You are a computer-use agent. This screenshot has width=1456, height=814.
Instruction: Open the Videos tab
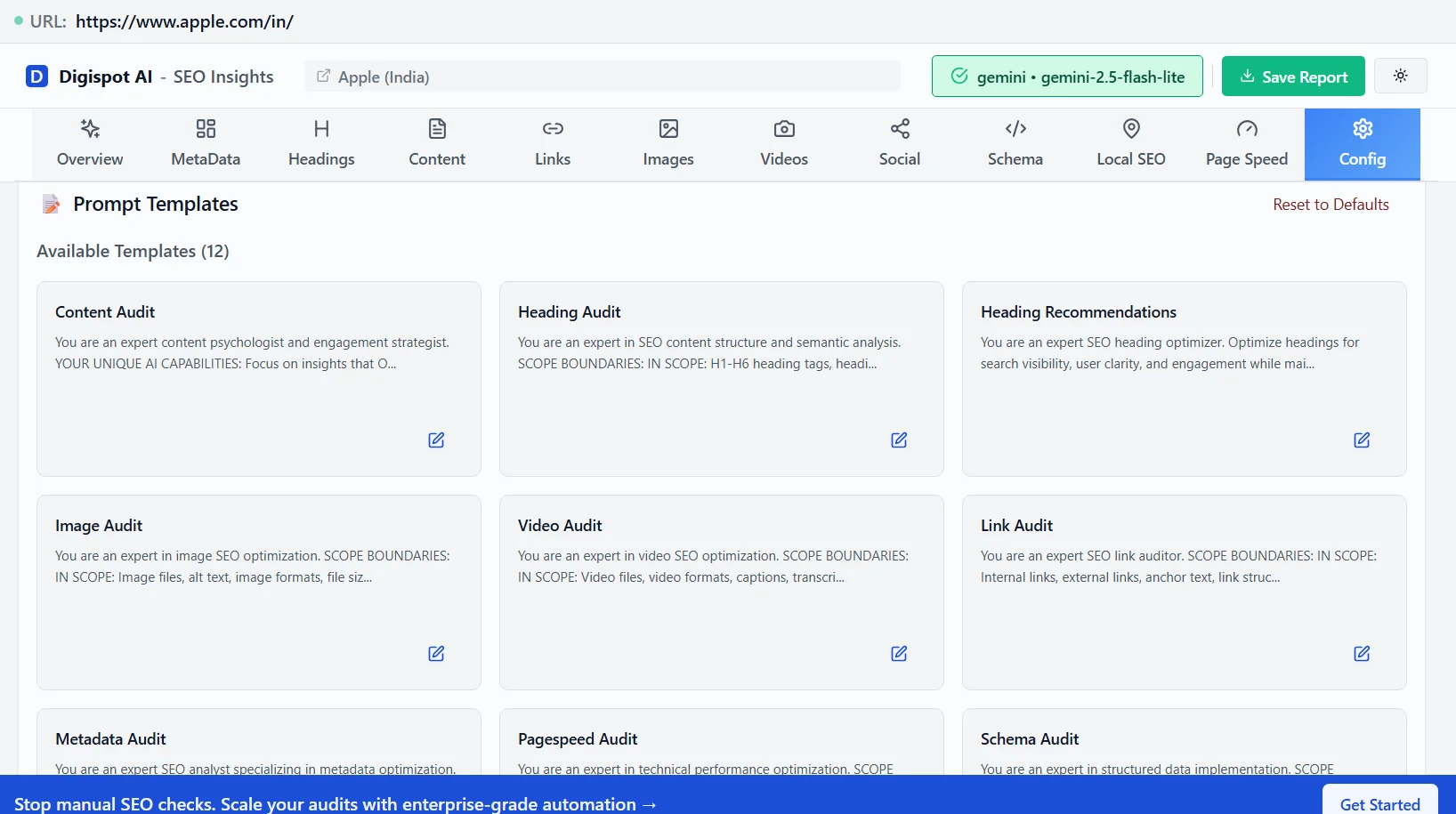[x=784, y=144]
